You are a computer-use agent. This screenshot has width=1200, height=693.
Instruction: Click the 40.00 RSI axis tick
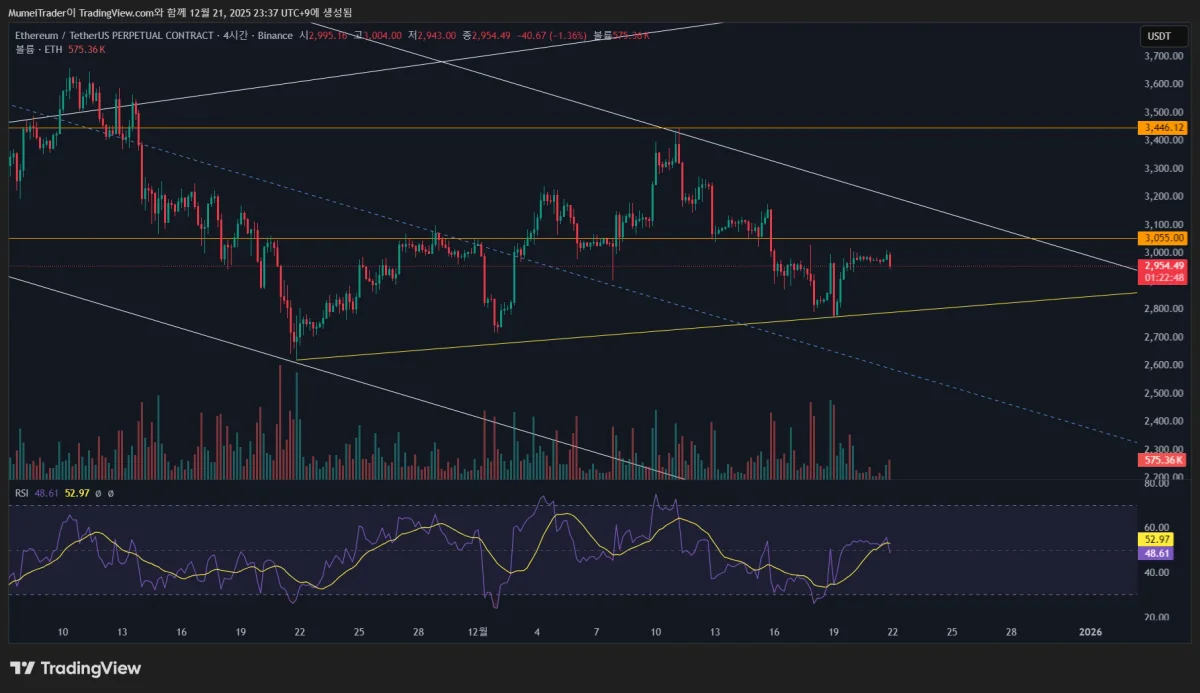pyautogui.click(x=1156, y=572)
